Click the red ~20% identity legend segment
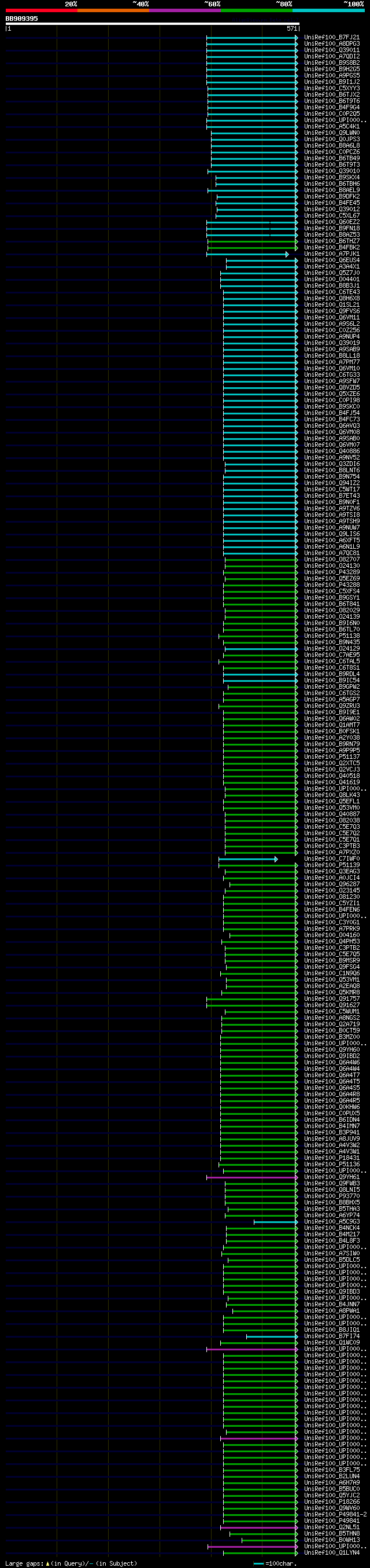The width and height of the screenshot is (370, 1568). tap(41, 10)
